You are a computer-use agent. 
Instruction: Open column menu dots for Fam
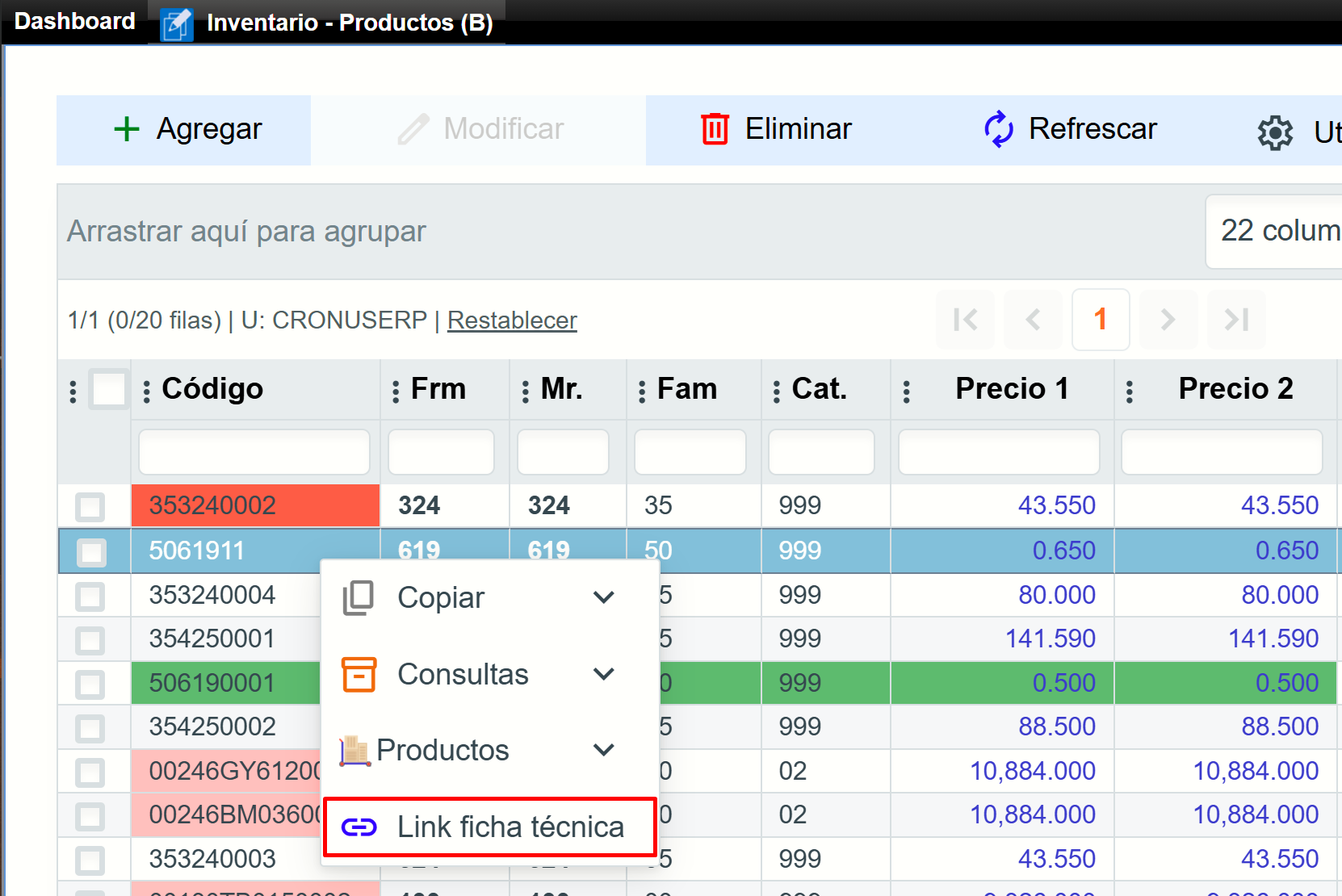click(642, 391)
